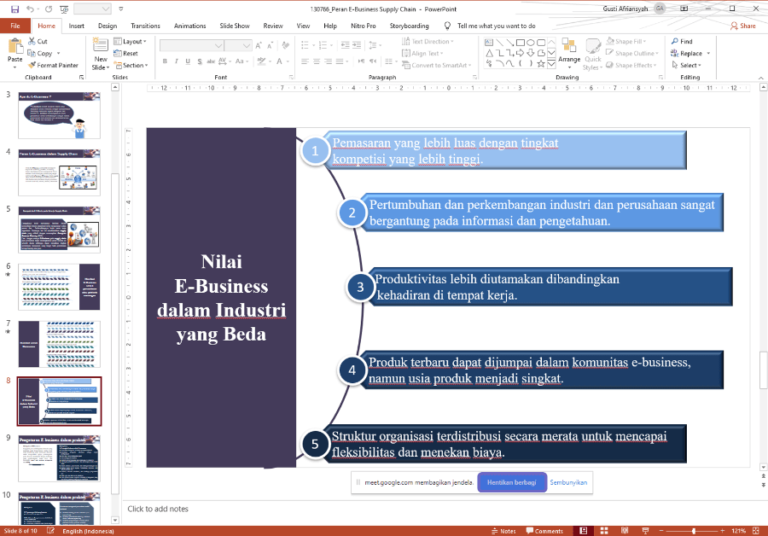The image size is (768, 536).
Task: Open the Animations ribbon tab
Action: (x=190, y=26)
